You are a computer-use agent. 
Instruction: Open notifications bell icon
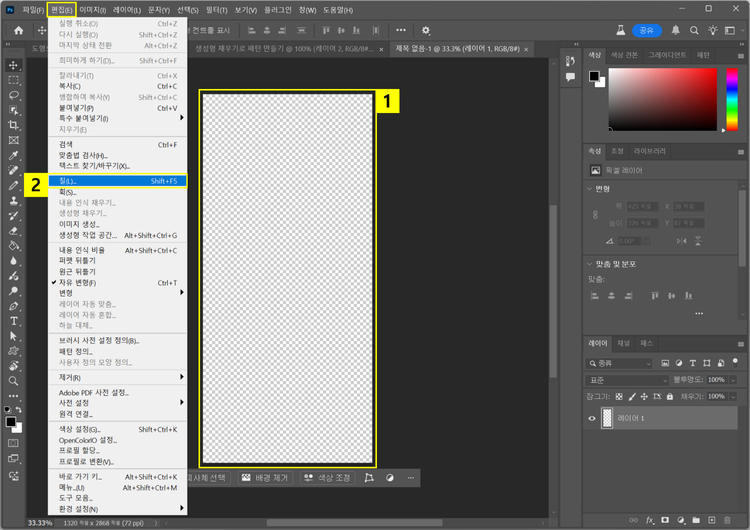(x=676, y=30)
